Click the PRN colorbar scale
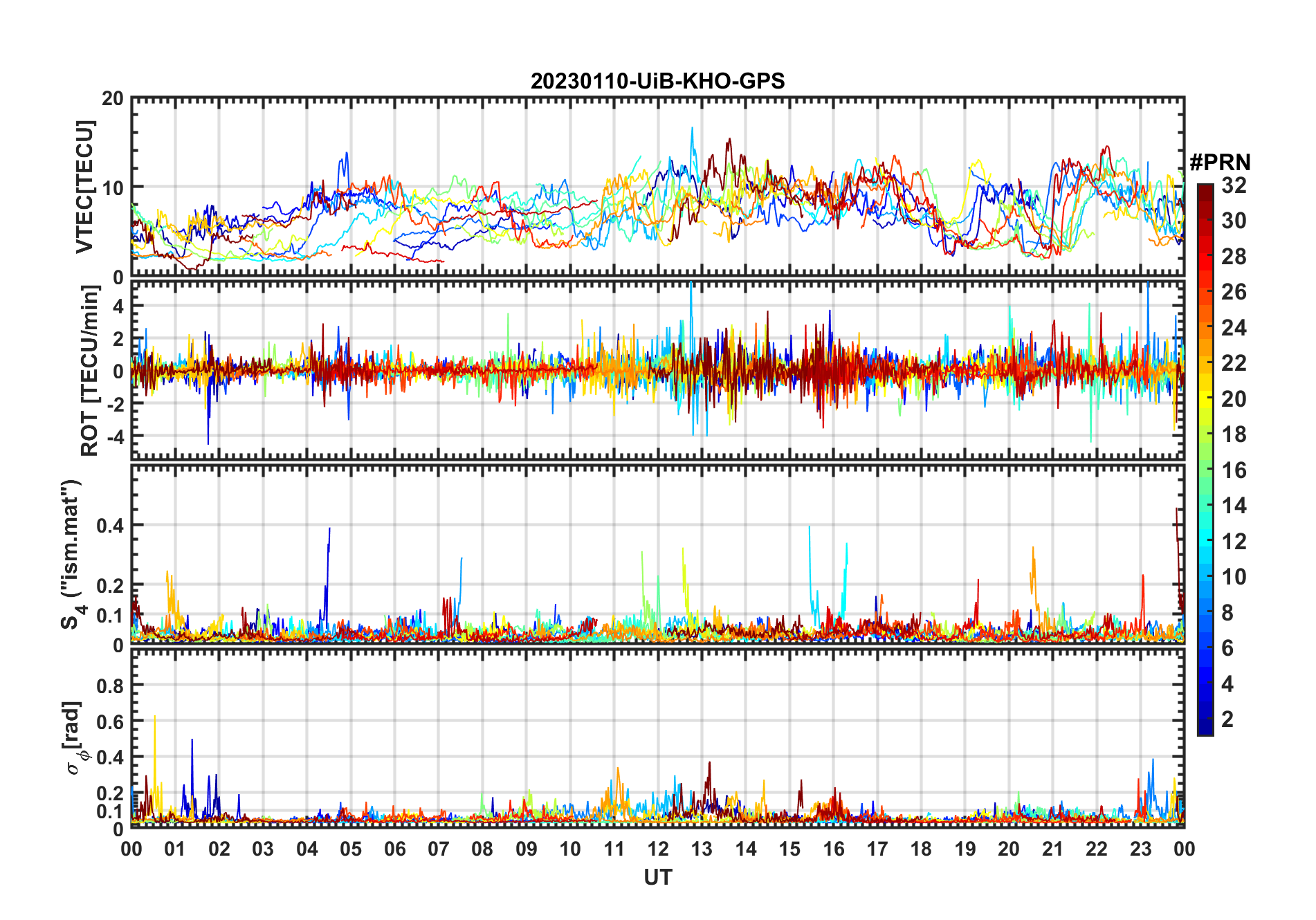 [x=1205, y=459]
